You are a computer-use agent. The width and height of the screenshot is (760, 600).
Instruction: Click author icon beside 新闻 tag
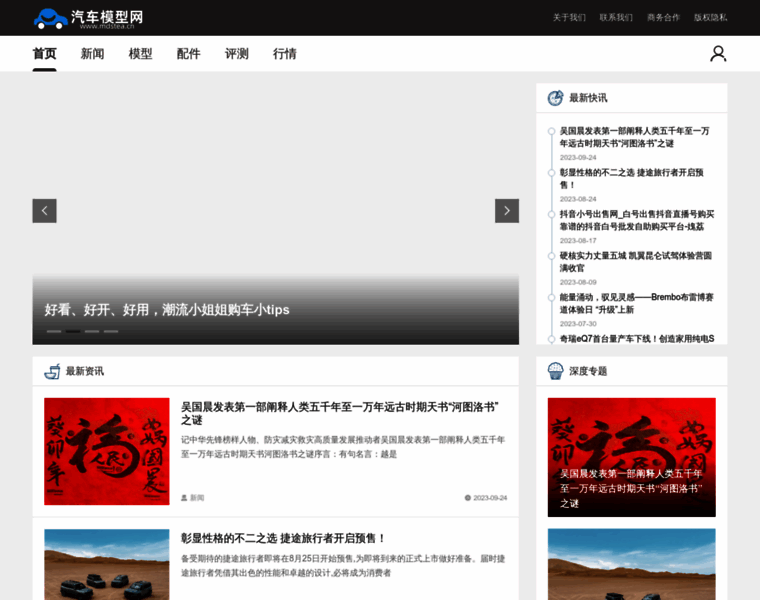pyautogui.click(x=184, y=498)
